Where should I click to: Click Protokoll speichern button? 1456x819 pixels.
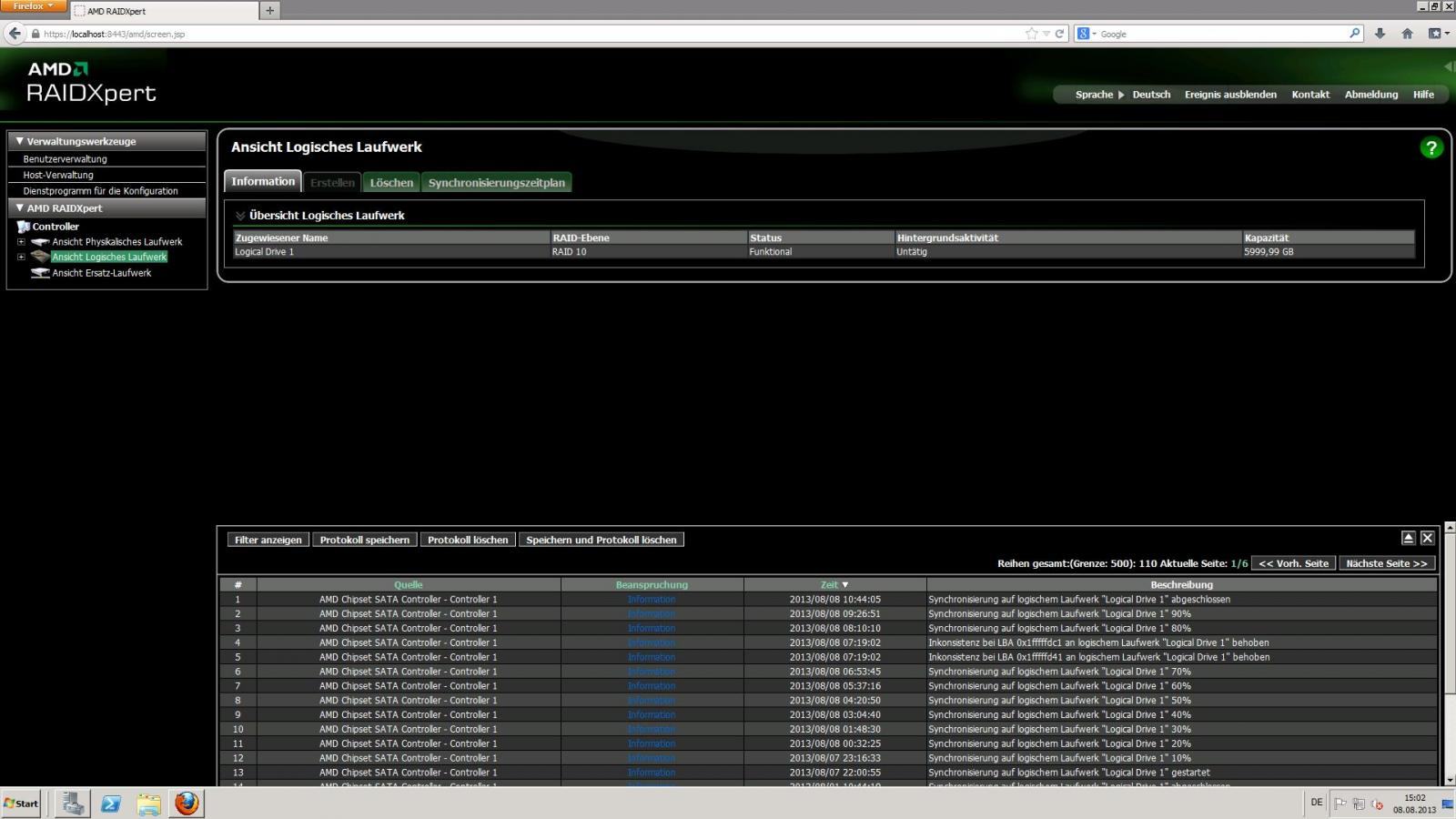(x=365, y=540)
